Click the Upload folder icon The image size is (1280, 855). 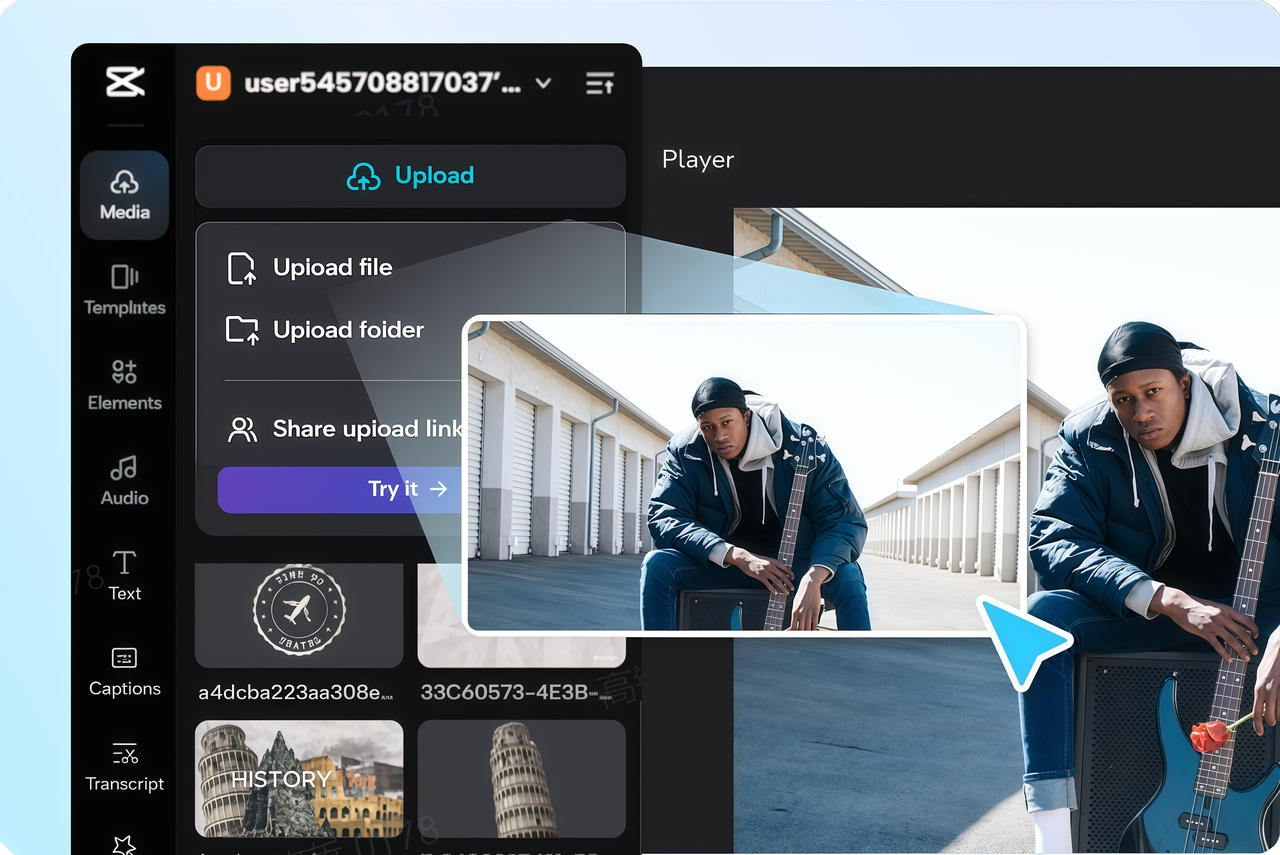point(243,329)
